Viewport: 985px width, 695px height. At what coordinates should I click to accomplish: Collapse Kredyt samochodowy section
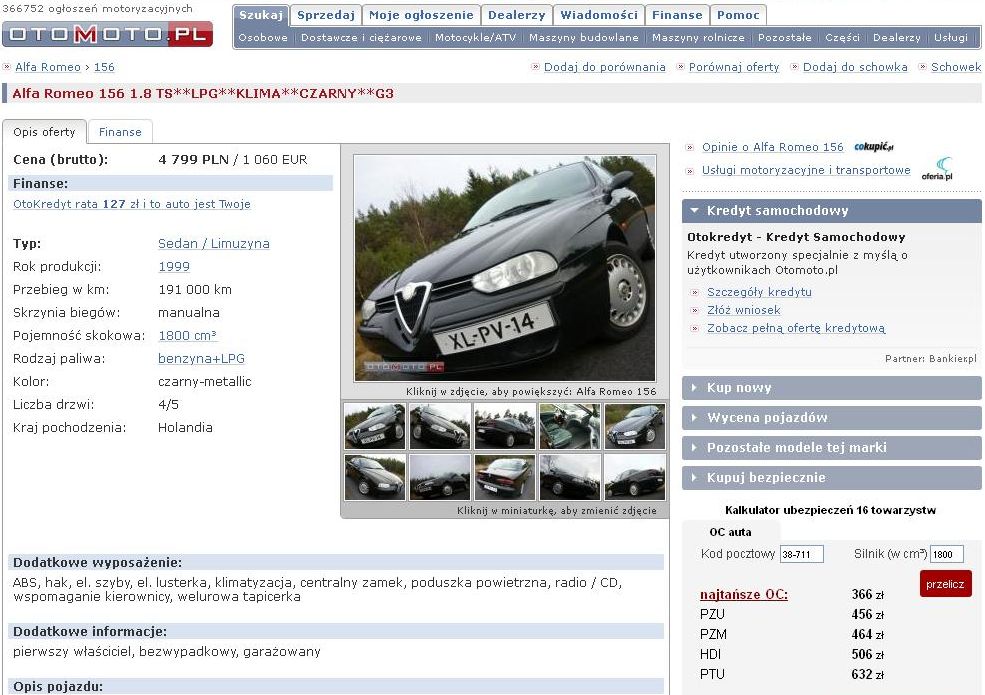832,211
